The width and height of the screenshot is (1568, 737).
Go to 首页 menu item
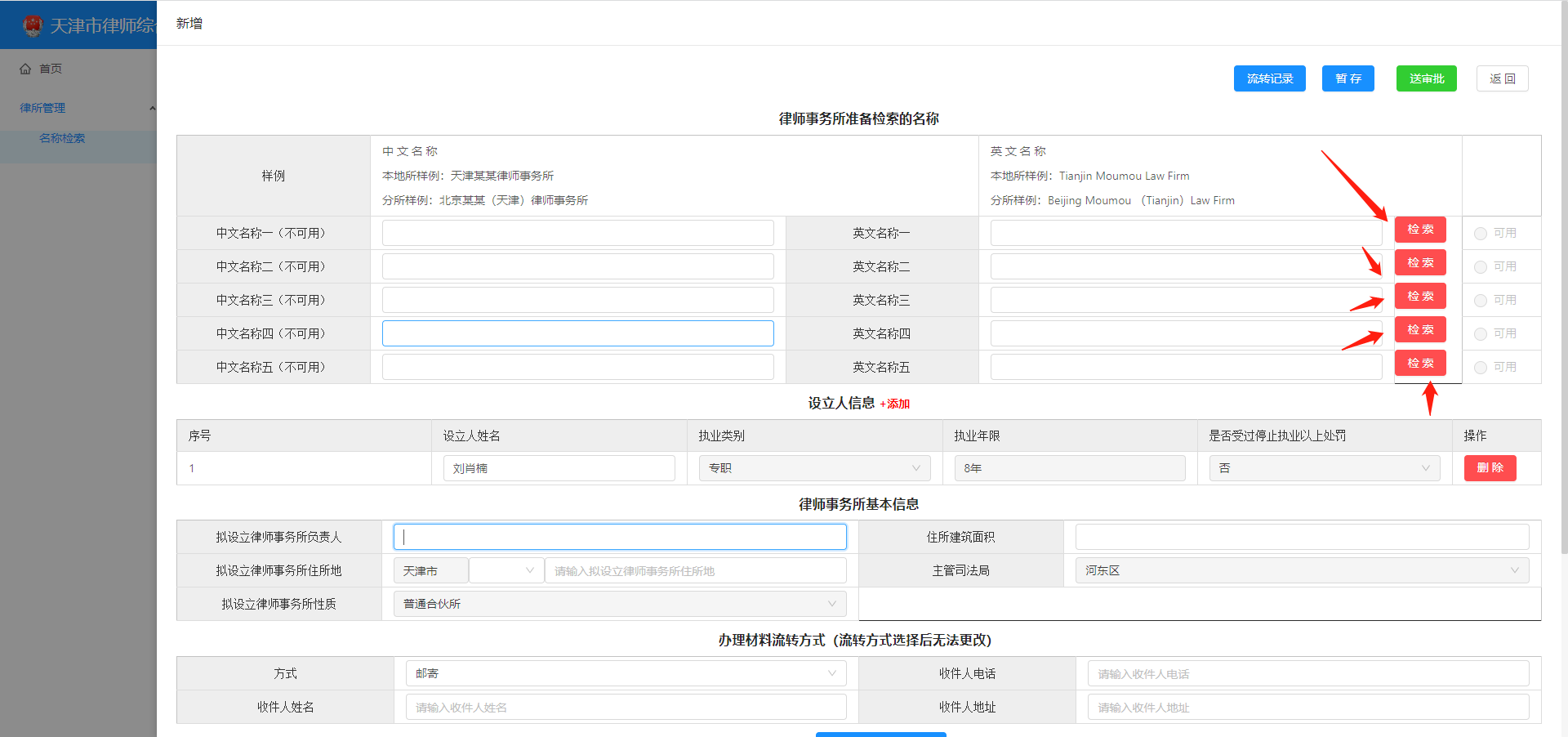click(50, 69)
